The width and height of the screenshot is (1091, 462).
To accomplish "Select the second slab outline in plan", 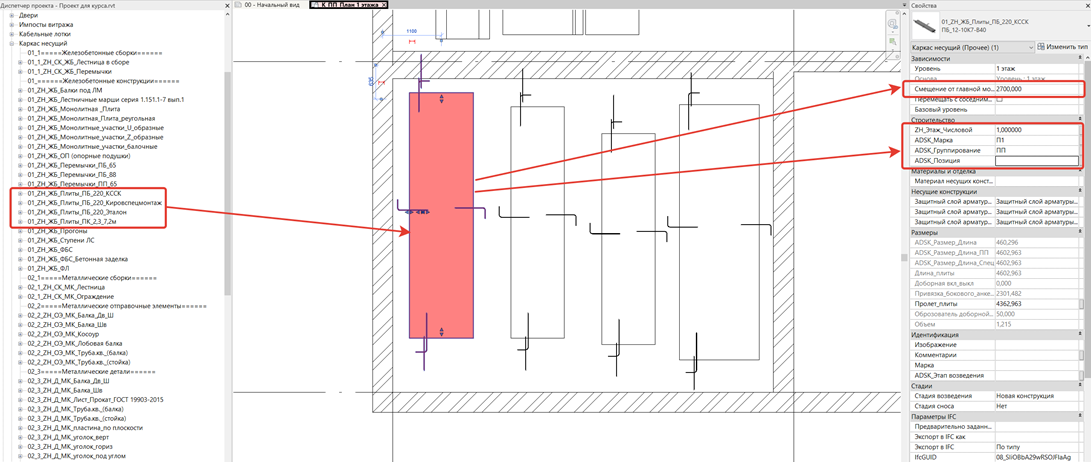I will [537, 223].
